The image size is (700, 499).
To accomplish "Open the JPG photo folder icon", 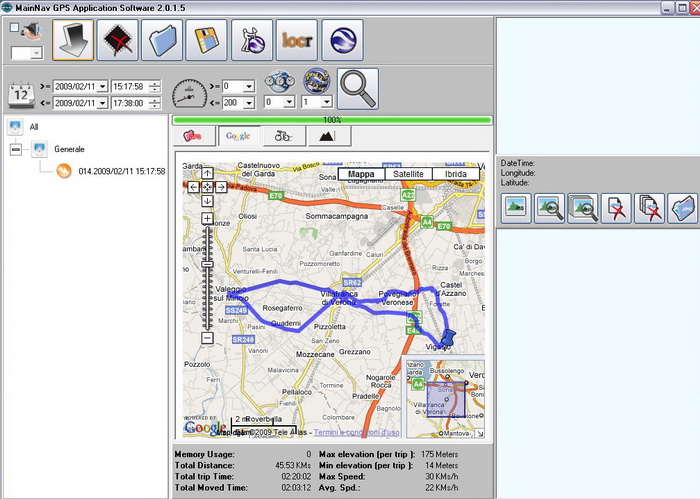I will click(683, 208).
